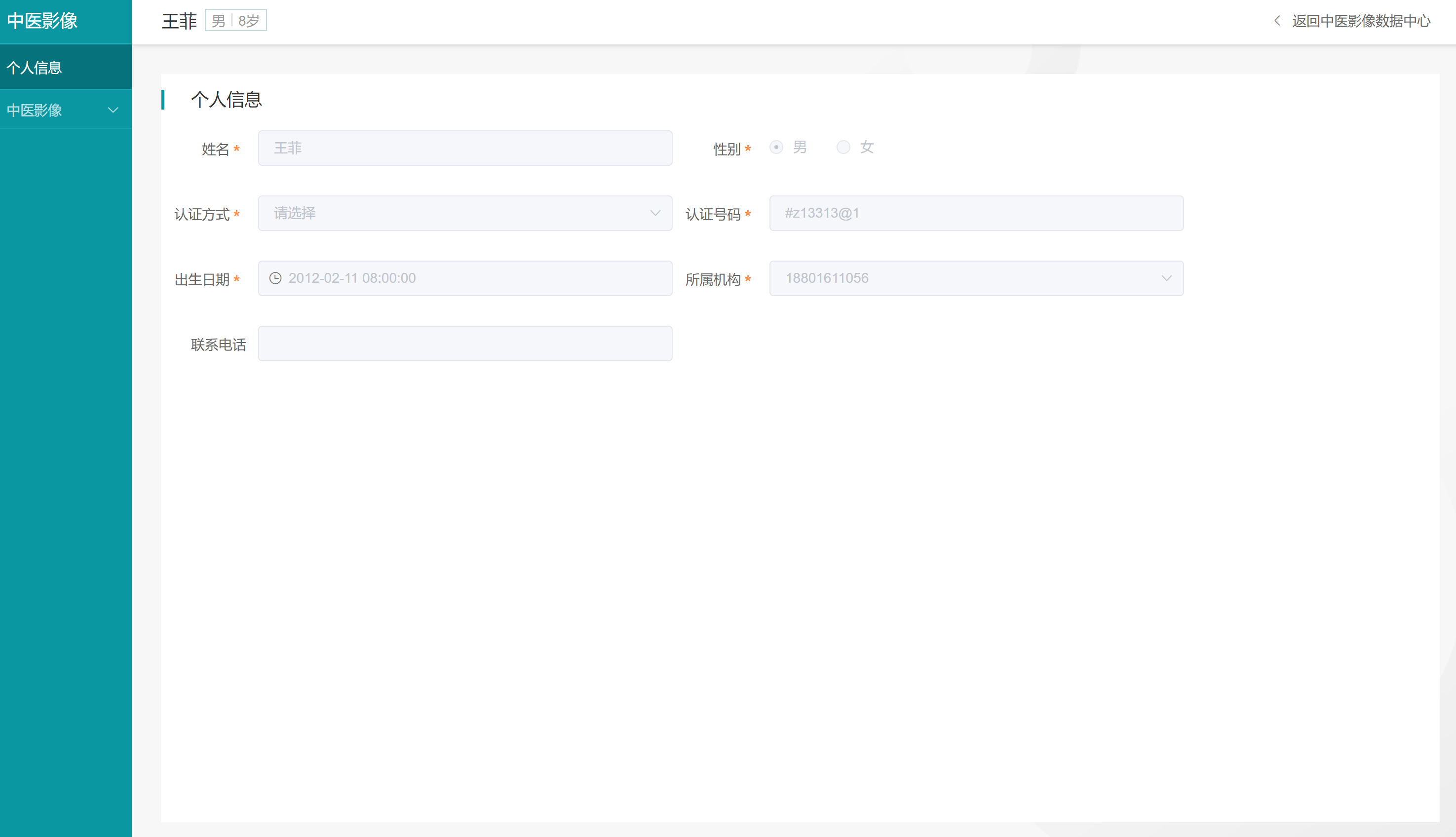
Task: Click the 男 8岁 patient tag
Action: (235, 21)
